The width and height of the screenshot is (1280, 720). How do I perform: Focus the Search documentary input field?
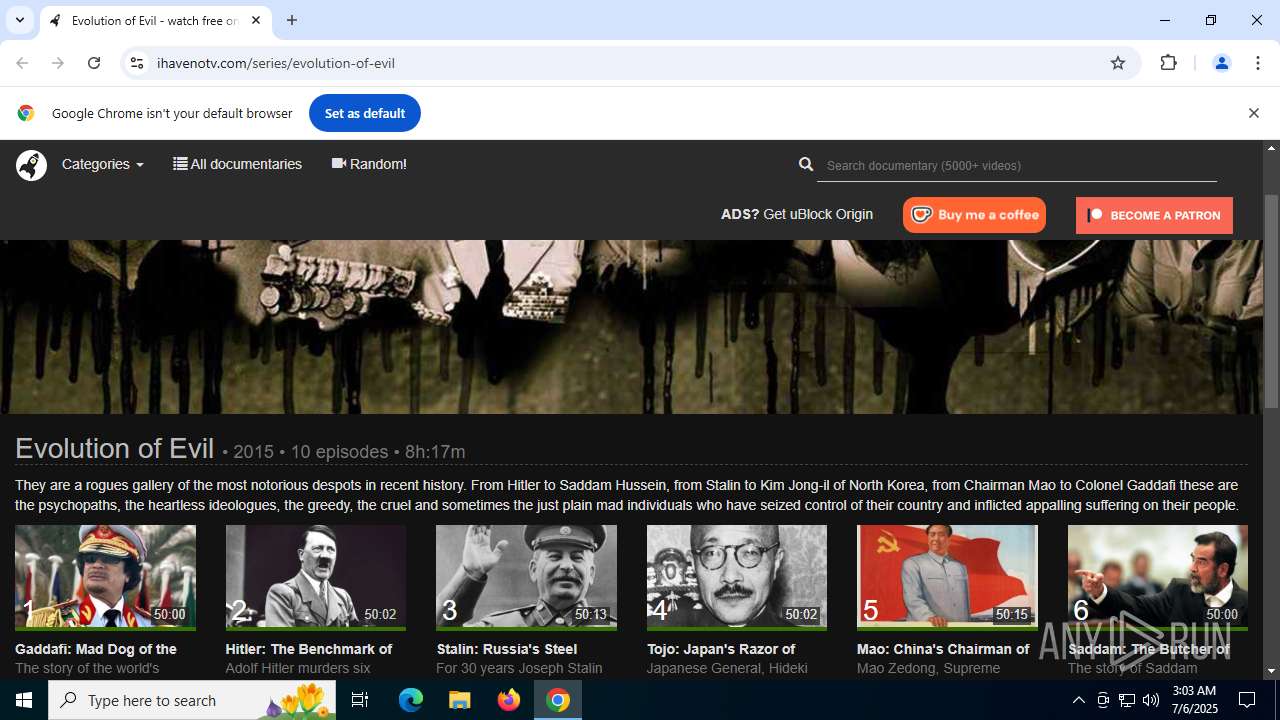pyautogui.click(x=1016, y=166)
